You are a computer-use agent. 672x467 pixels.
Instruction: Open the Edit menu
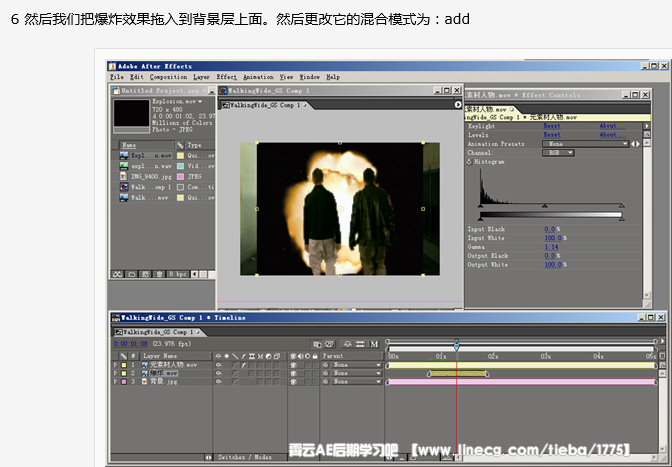click(x=137, y=77)
